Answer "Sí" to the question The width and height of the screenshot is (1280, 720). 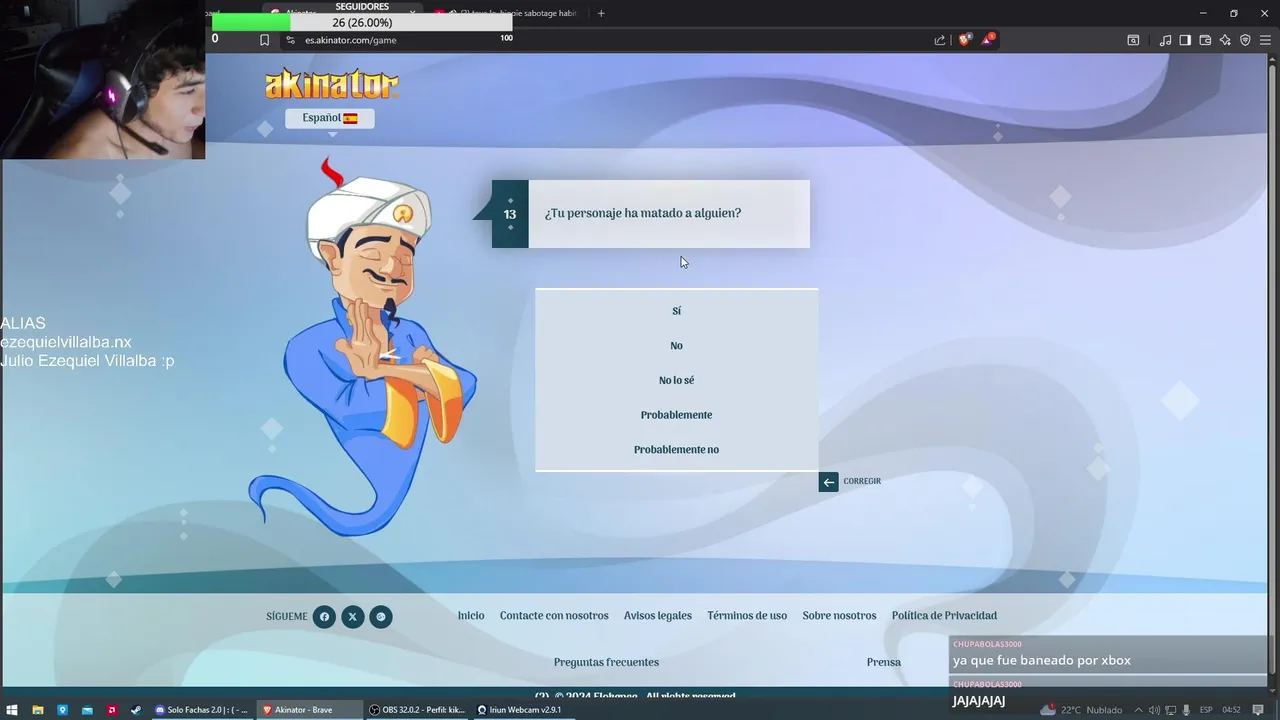point(676,311)
